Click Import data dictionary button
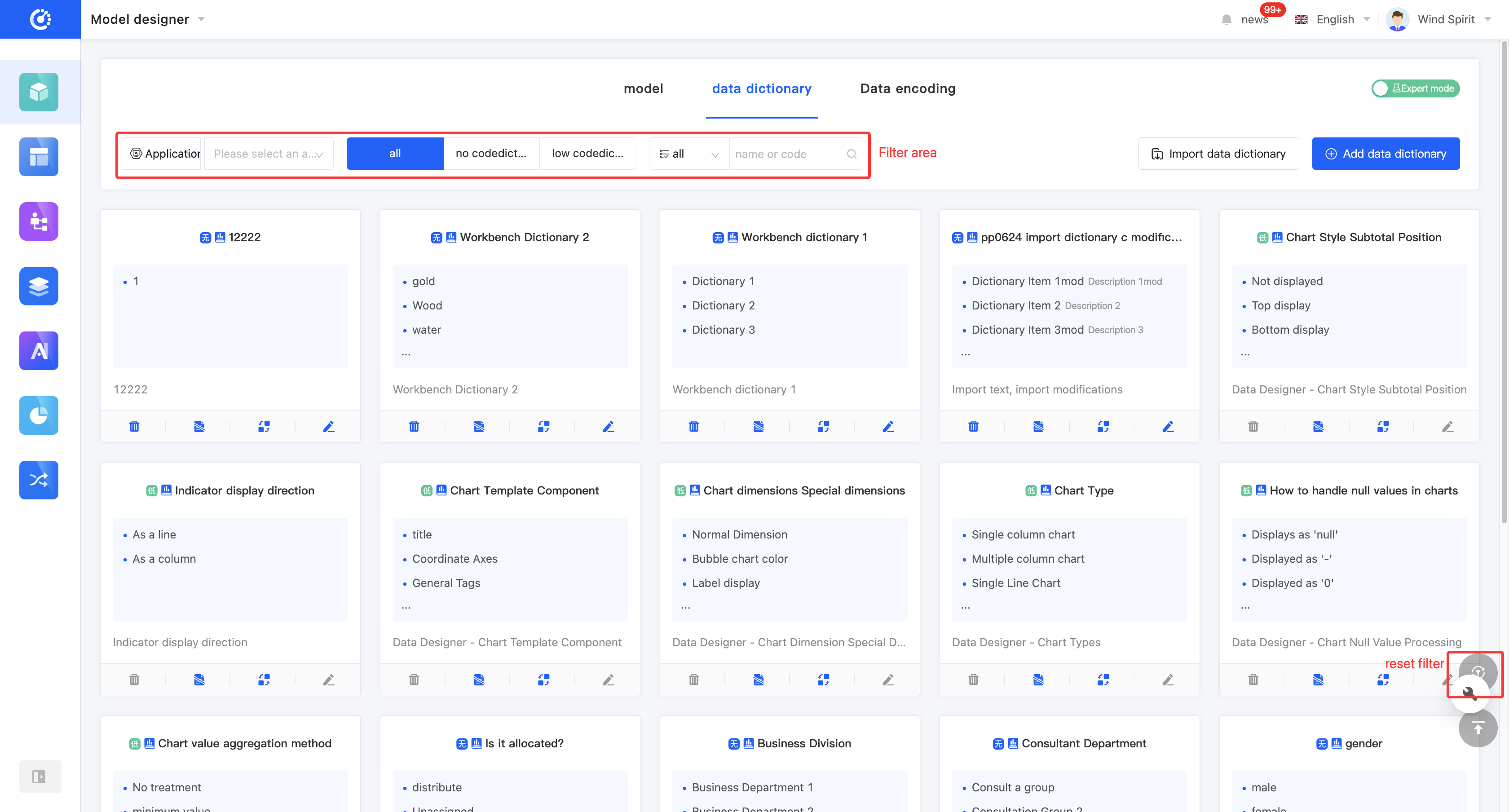Screen dimensions: 1509x812 point(1218,154)
